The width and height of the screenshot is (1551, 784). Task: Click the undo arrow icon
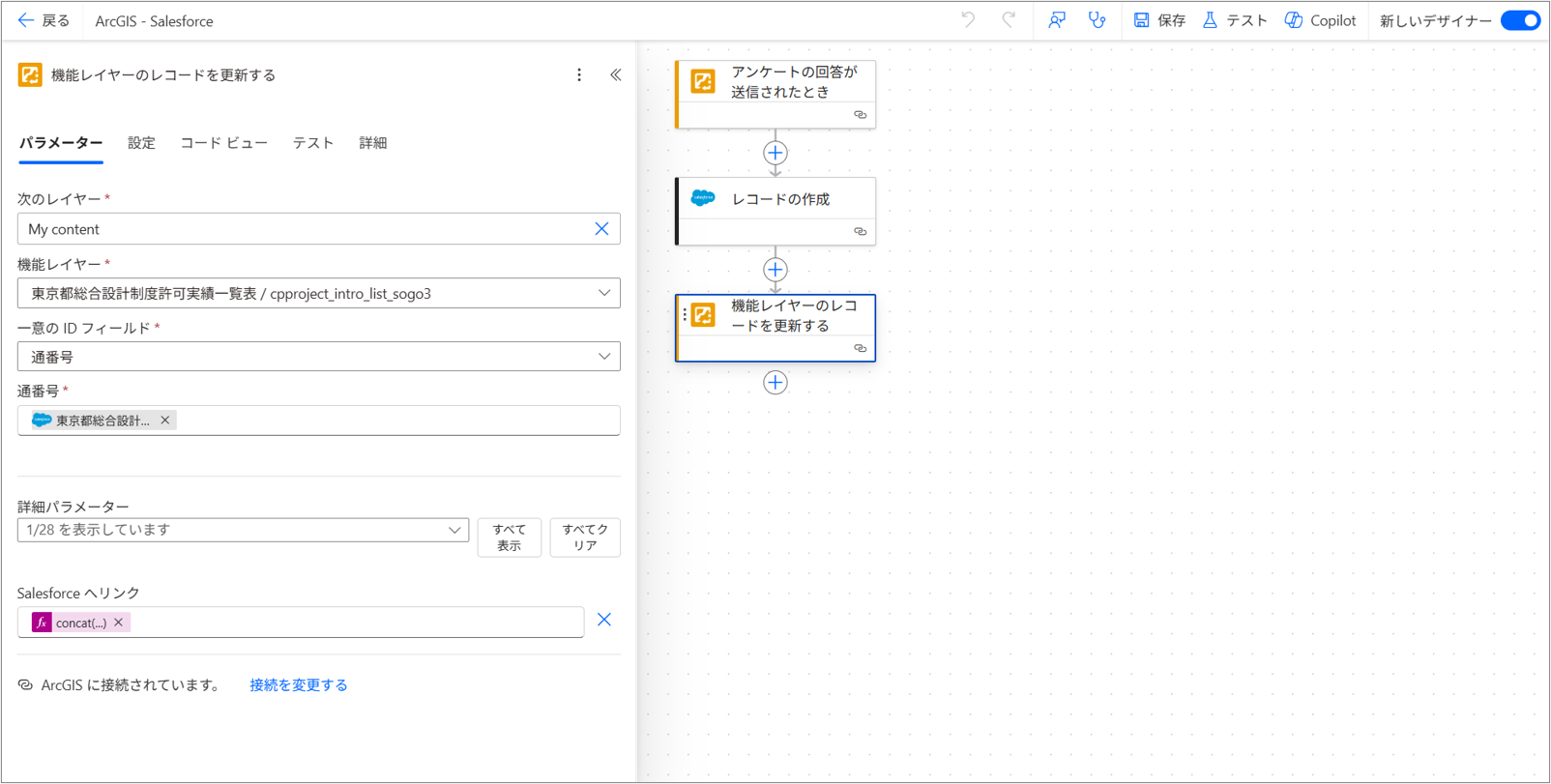tap(968, 20)
